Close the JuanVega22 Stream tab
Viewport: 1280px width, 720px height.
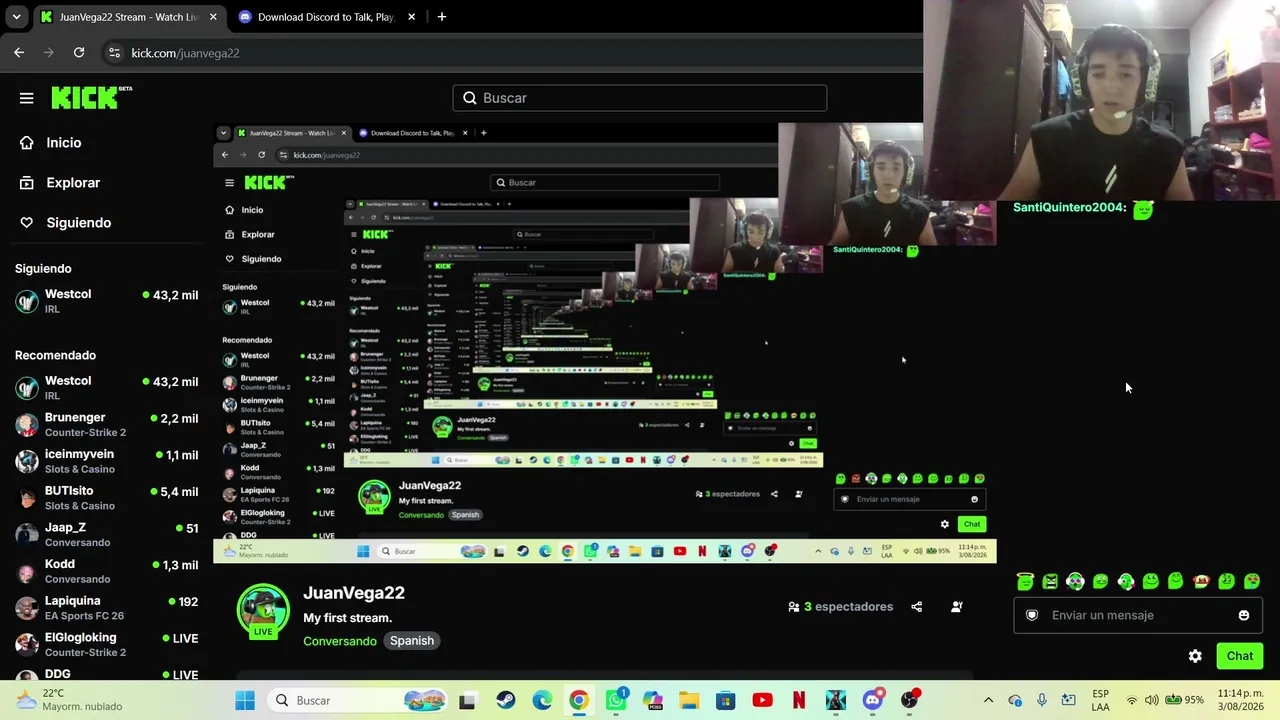213,17
